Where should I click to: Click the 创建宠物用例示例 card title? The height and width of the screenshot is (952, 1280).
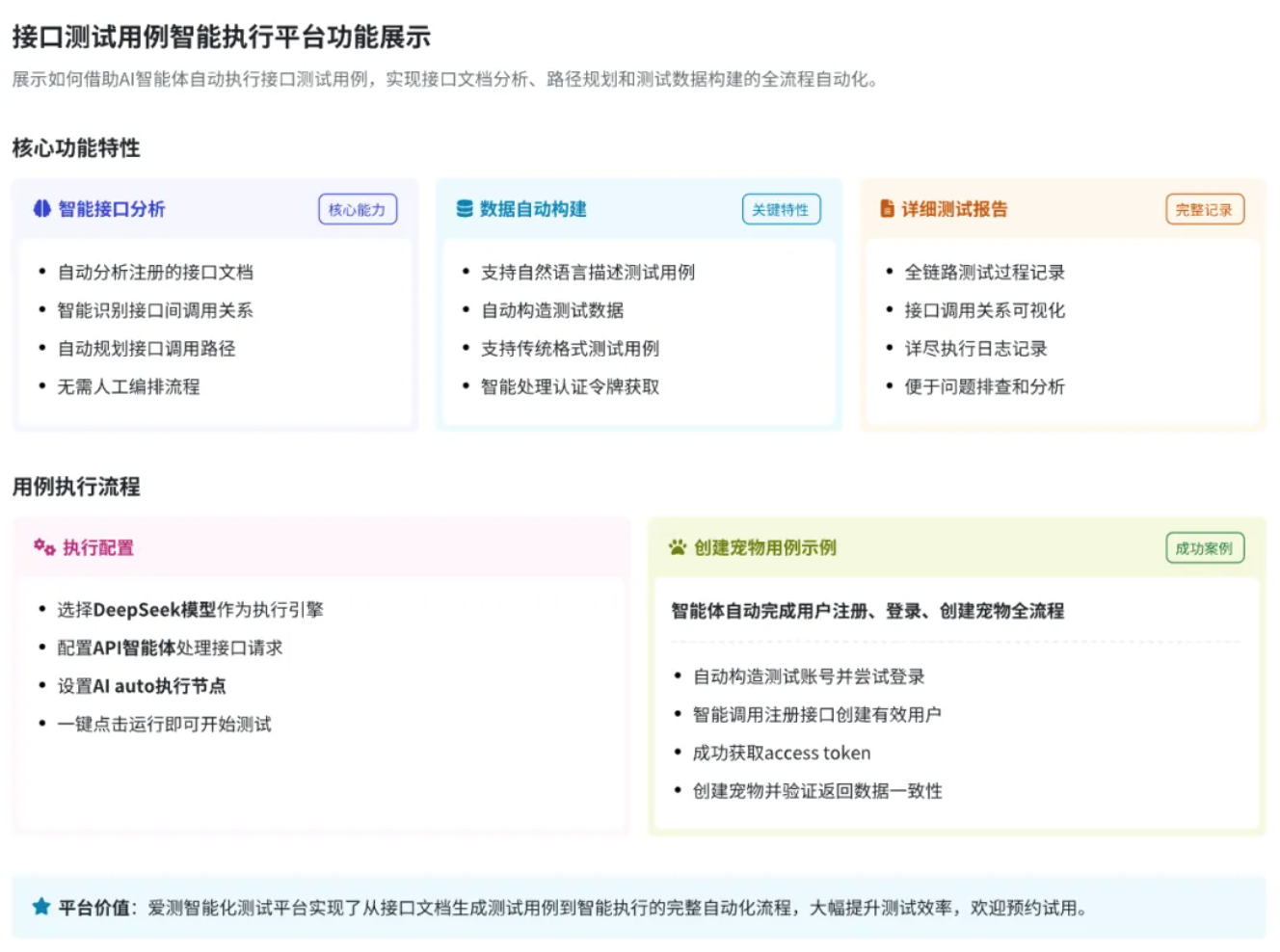coord(765,547)
